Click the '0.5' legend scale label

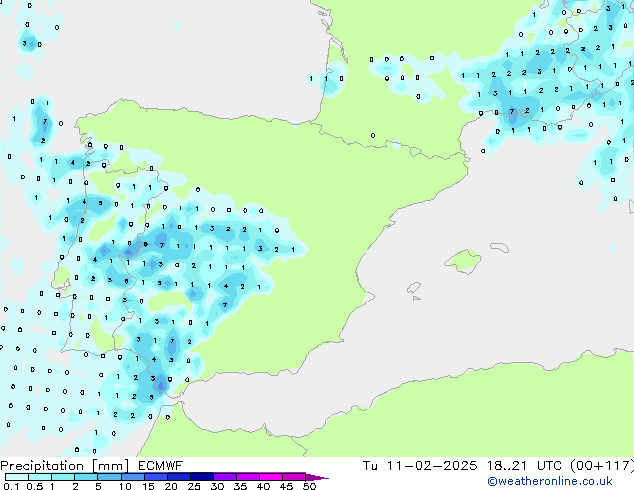click(x=35, y=486)
